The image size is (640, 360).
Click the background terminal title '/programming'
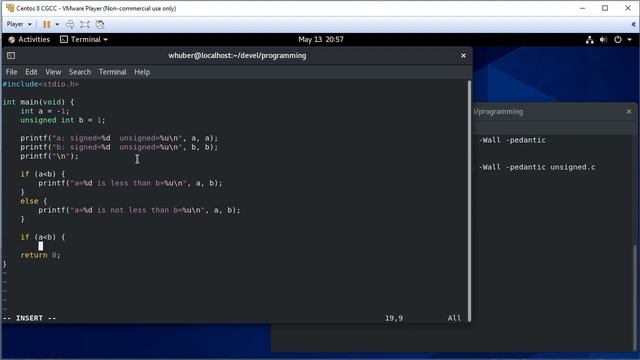pyautogui.click(x=498, y=111)
